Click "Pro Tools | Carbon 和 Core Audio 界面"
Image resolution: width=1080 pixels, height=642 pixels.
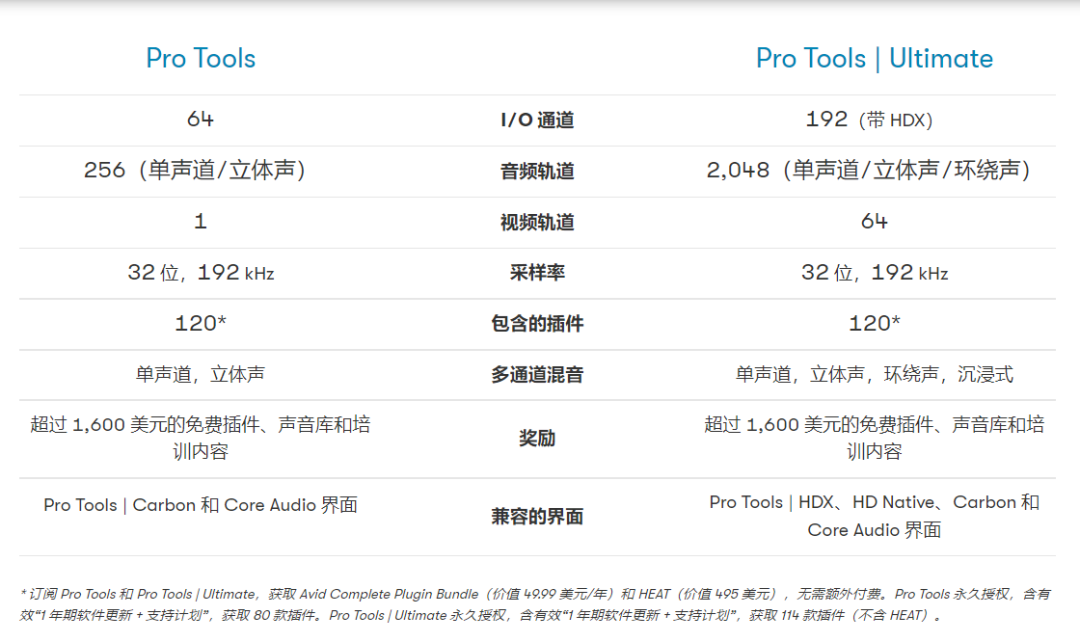(x=200, y=505)
